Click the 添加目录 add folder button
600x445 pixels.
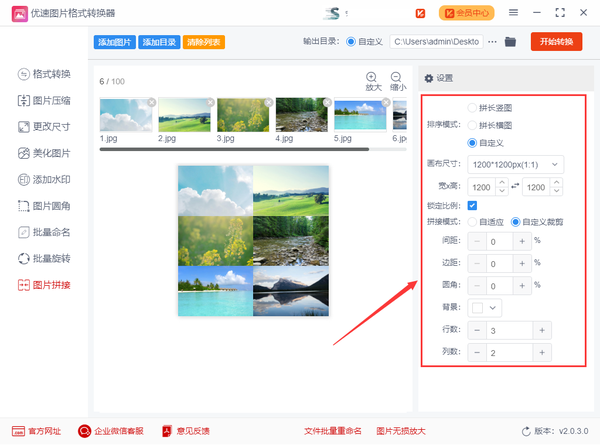click(159, 42)
